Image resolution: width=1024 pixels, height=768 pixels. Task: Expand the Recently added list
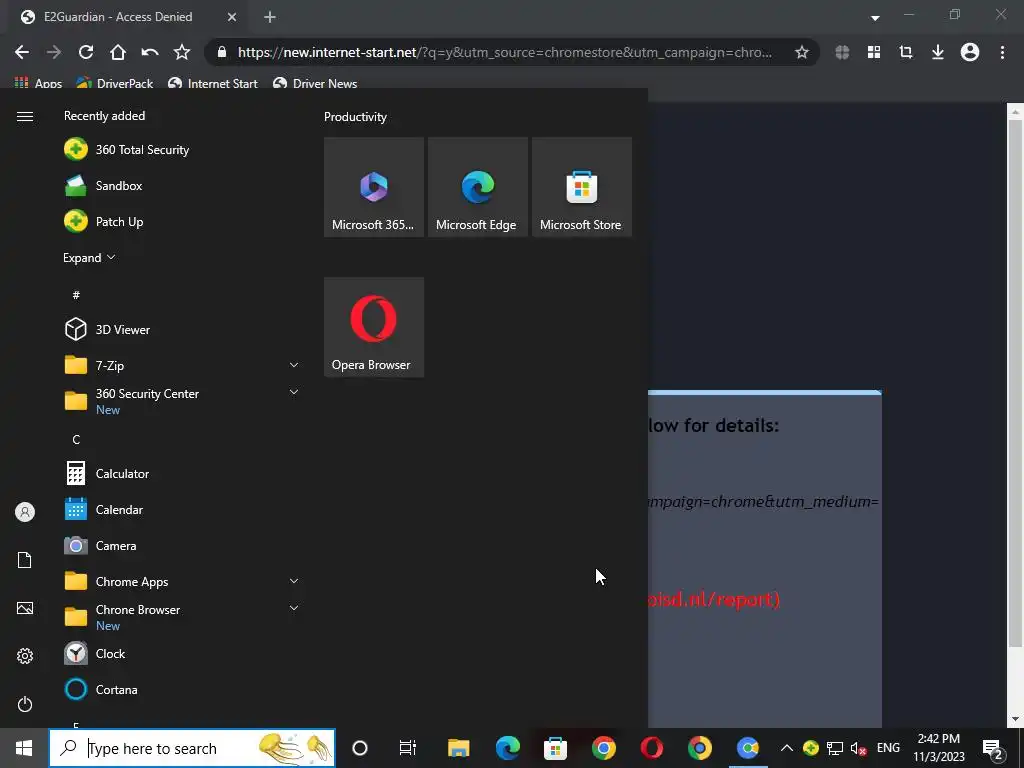point(89,258)
